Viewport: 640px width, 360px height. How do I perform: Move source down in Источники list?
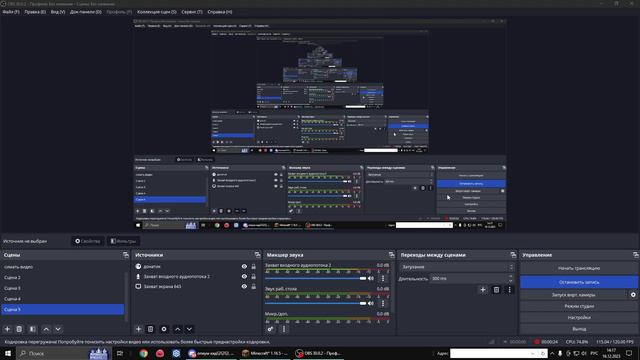[189, 329]
